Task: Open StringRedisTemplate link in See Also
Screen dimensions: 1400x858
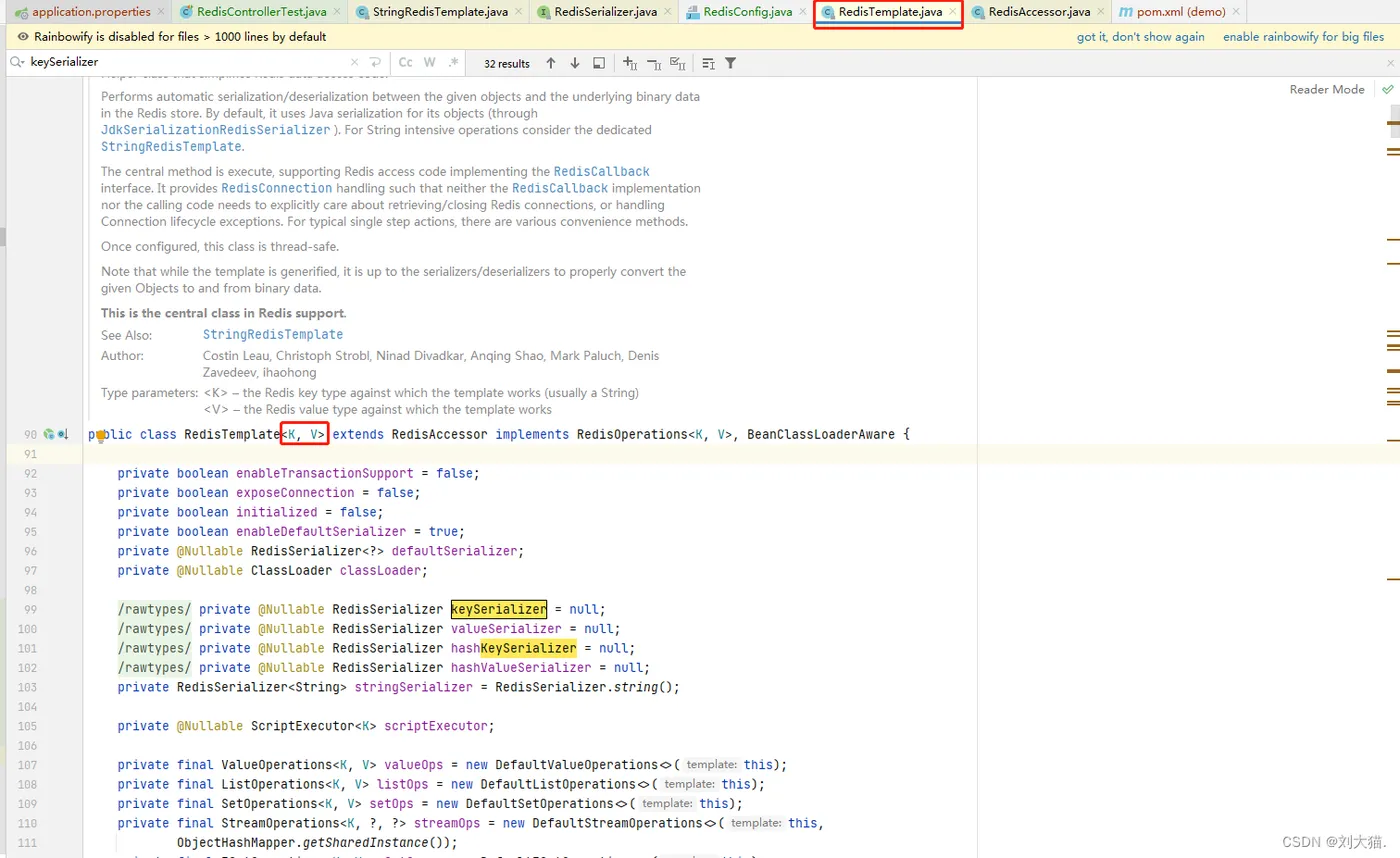Action: [x=273, y=335]
